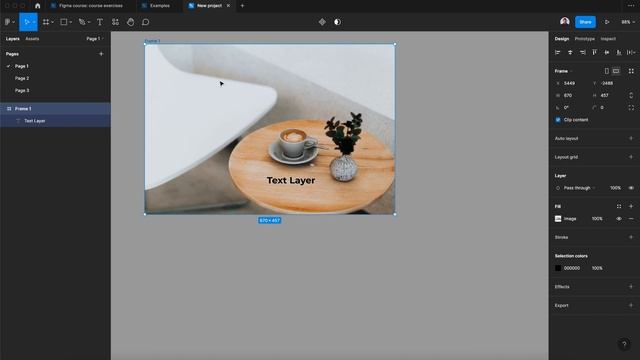Click Independent corners icon
The image size is (640, 360).
click(631, 108)
